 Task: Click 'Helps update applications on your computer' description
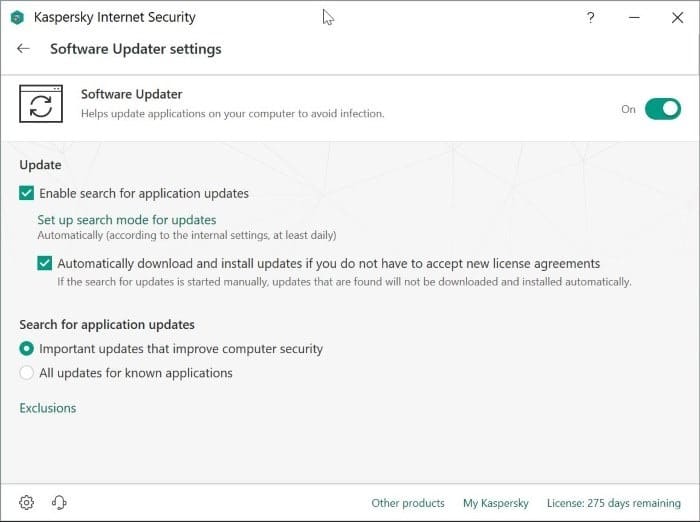(x=233, y=113)
